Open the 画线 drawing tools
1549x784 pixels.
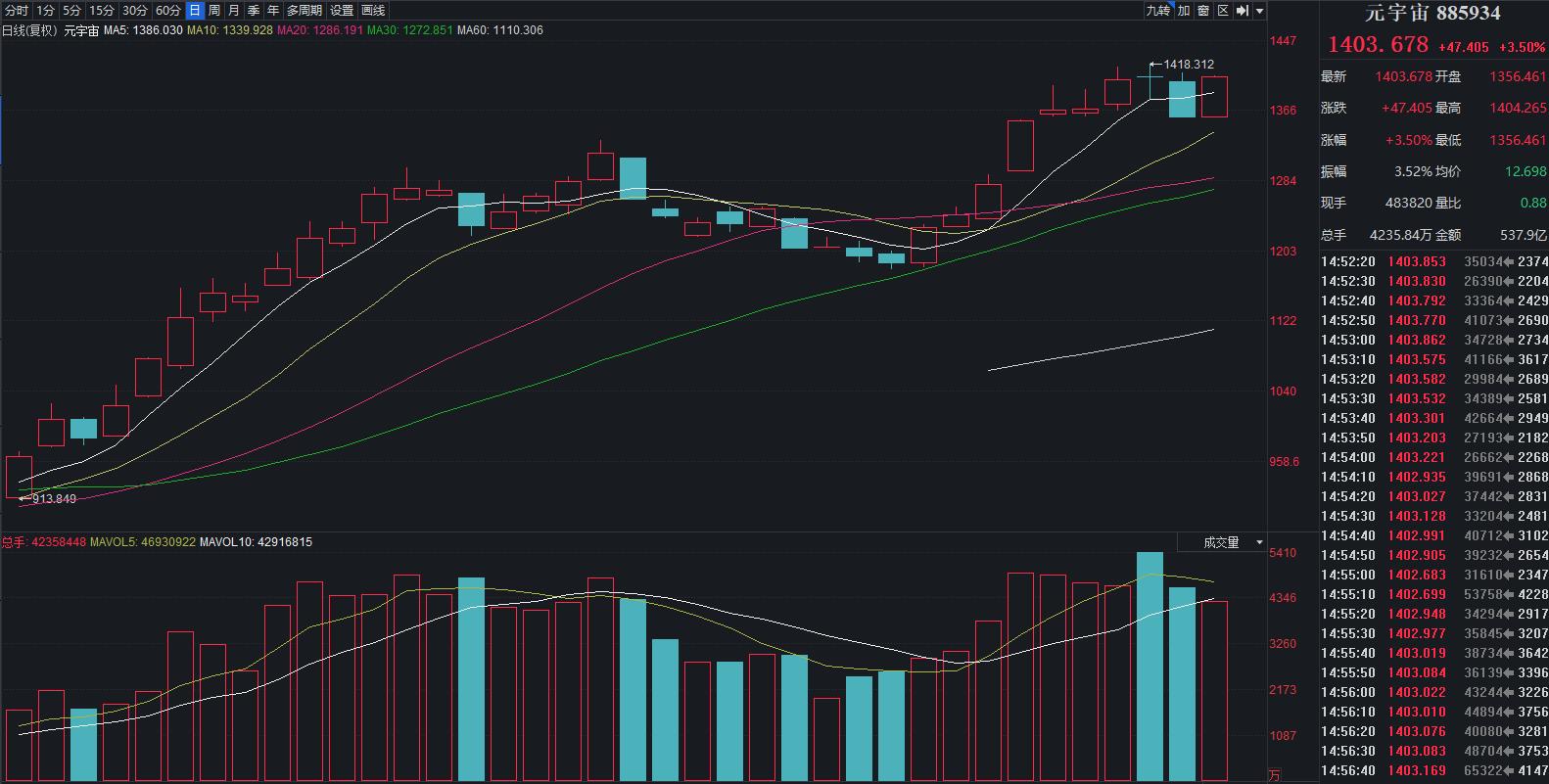(373, 11)
